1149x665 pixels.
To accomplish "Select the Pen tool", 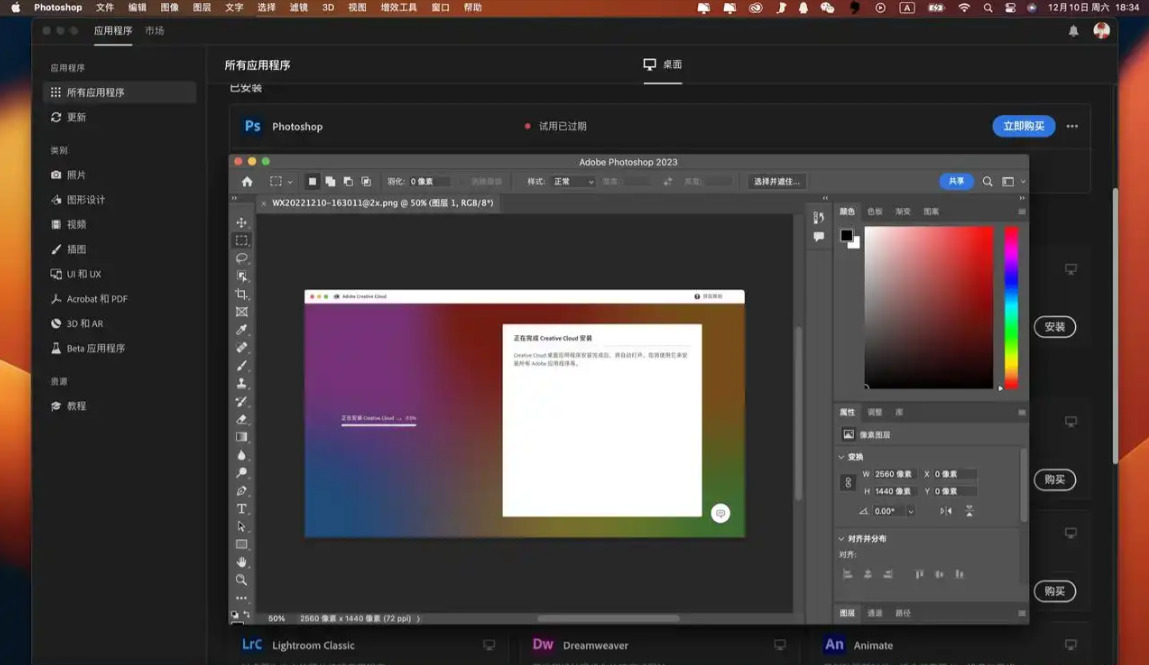I will coord(241,491).
